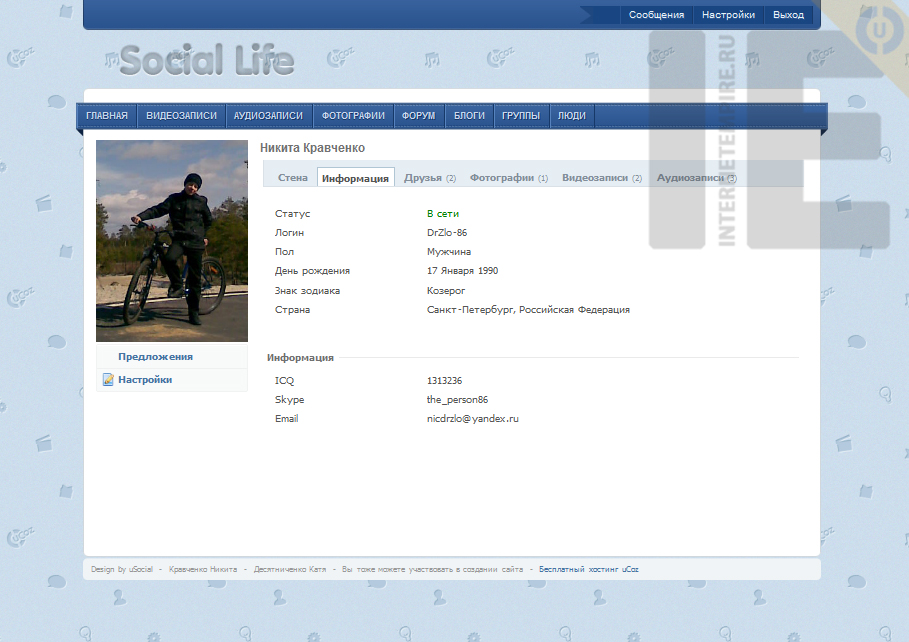Open ЛЮДИ menu item
Image resolution: width=909 pixels, height=642 pixels.
tap(572, 115)
